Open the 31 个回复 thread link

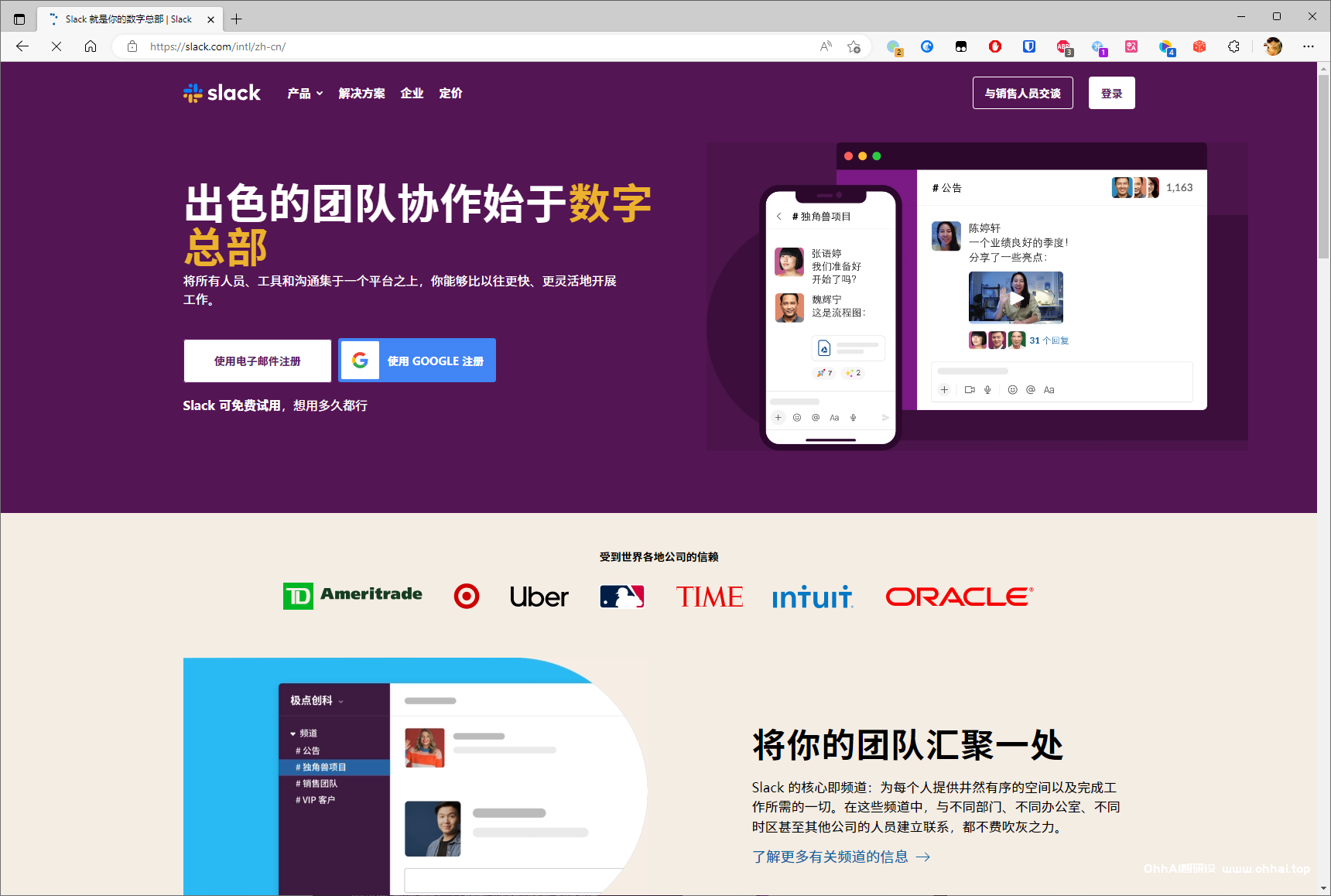point(1049,340)
